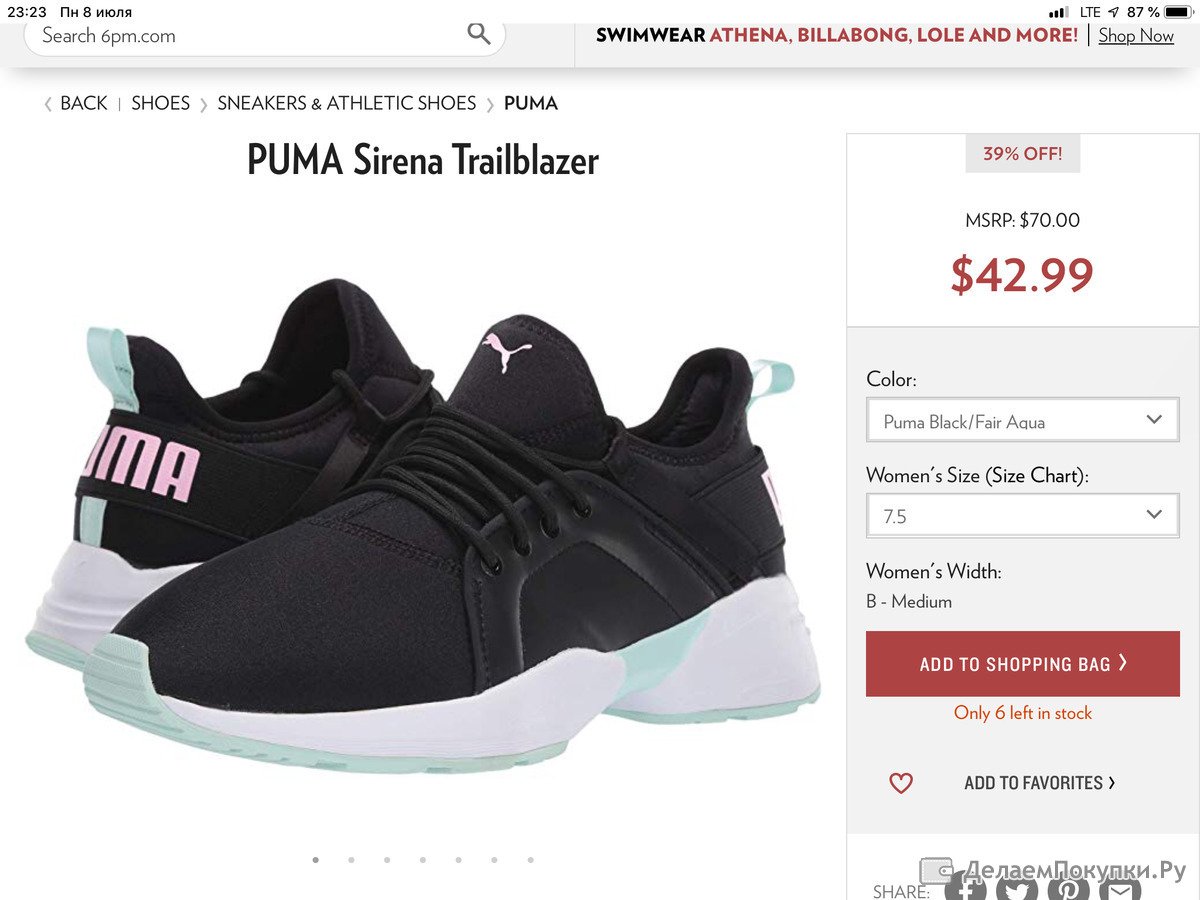Click the Shop Now link

click(x=1136, y=35)
